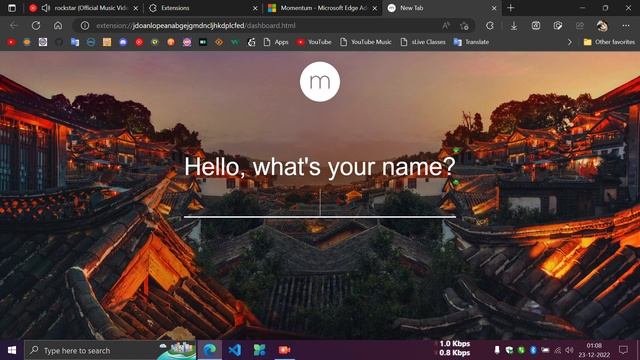Click the address bar URL
This screenshot has width=640, height=360.
coord(196,25)
